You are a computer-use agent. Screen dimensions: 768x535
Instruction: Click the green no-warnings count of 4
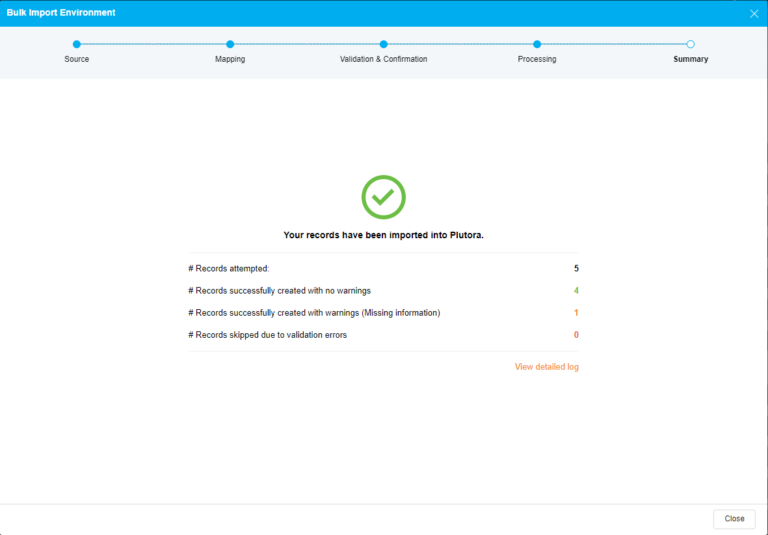point(576,291)
